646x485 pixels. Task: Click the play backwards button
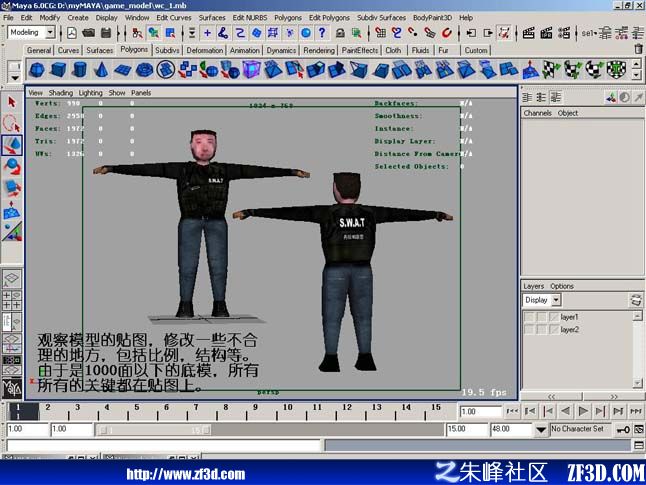(x=566, y=411)
